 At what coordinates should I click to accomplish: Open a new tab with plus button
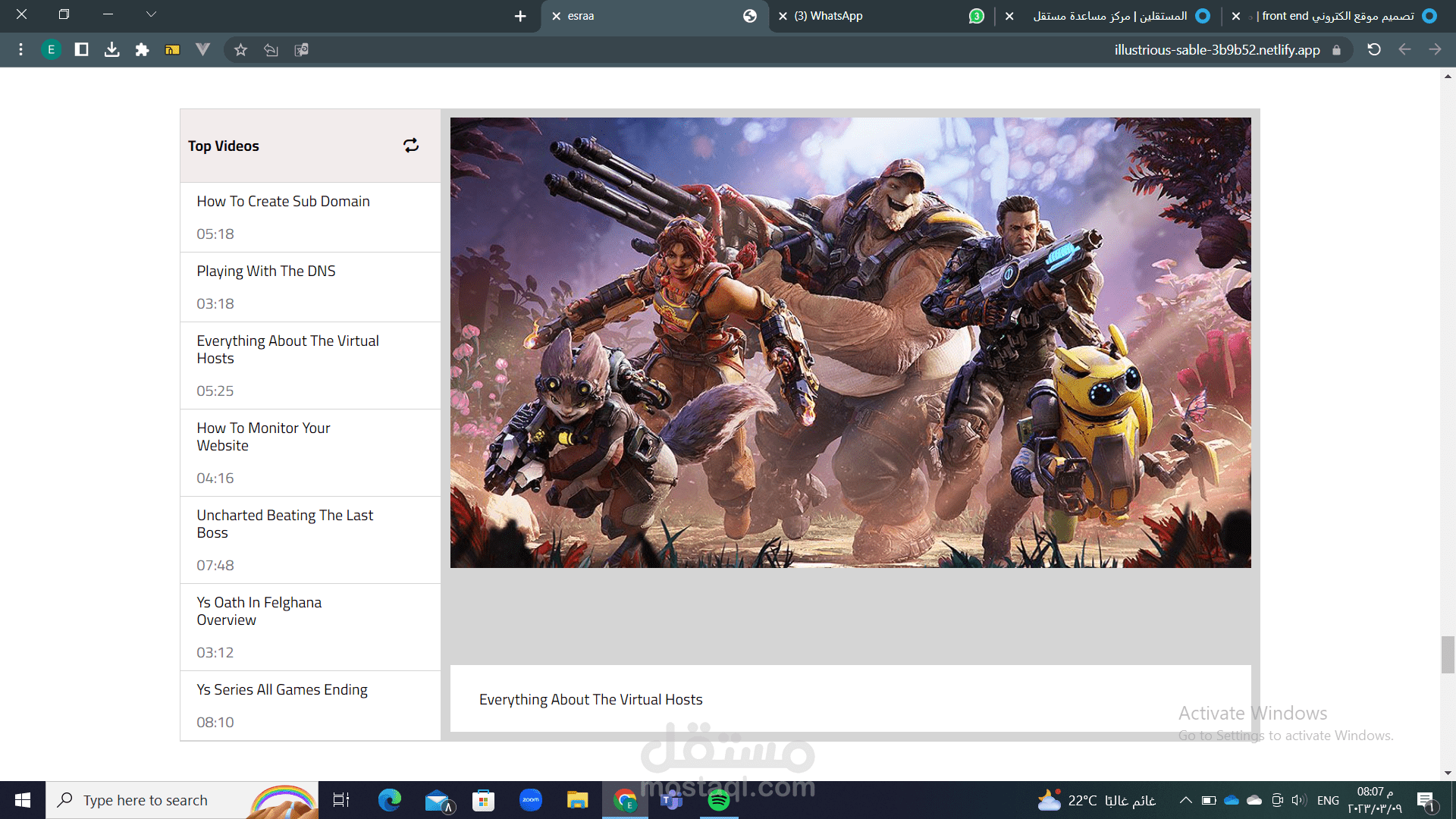520,16
